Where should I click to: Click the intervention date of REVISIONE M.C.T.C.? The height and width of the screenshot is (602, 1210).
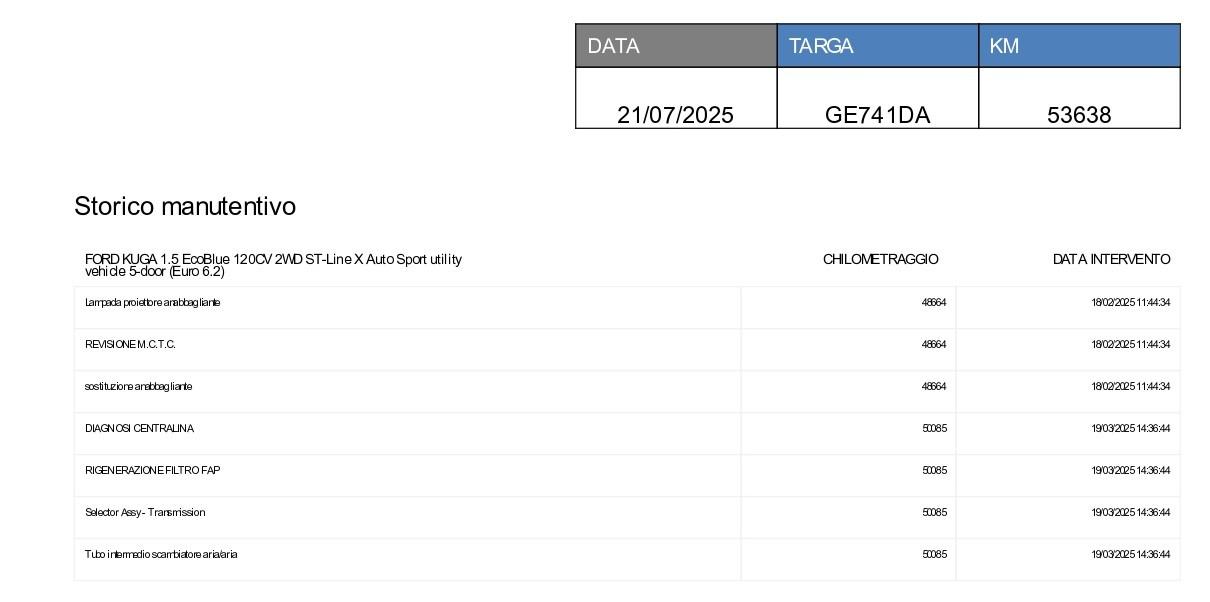(1130, 344)
